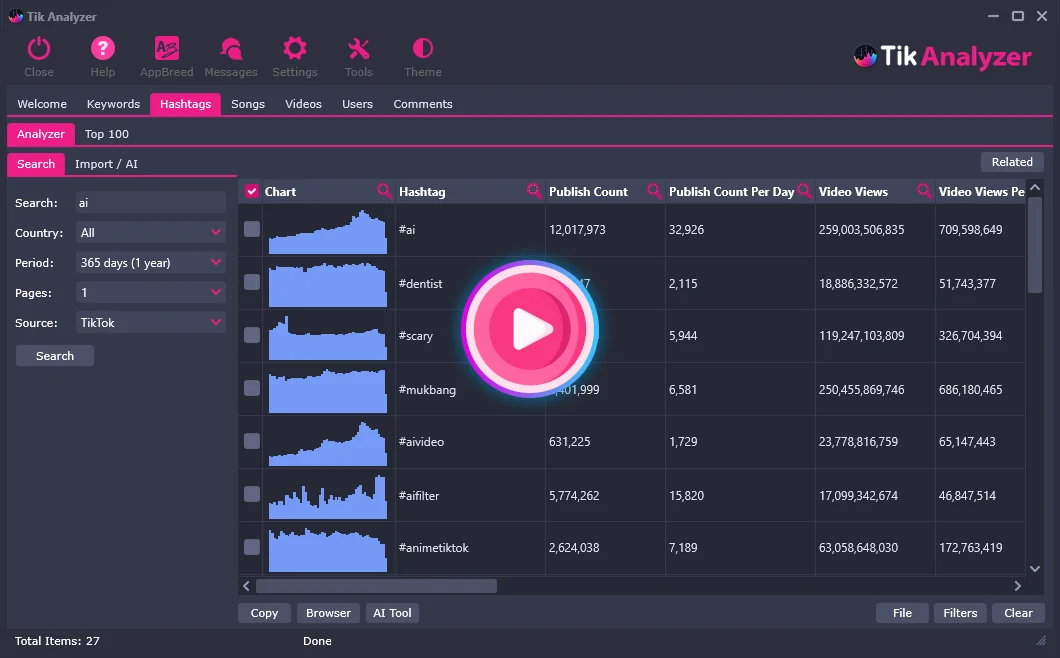Open the Top 100 tab

point(107,134)
